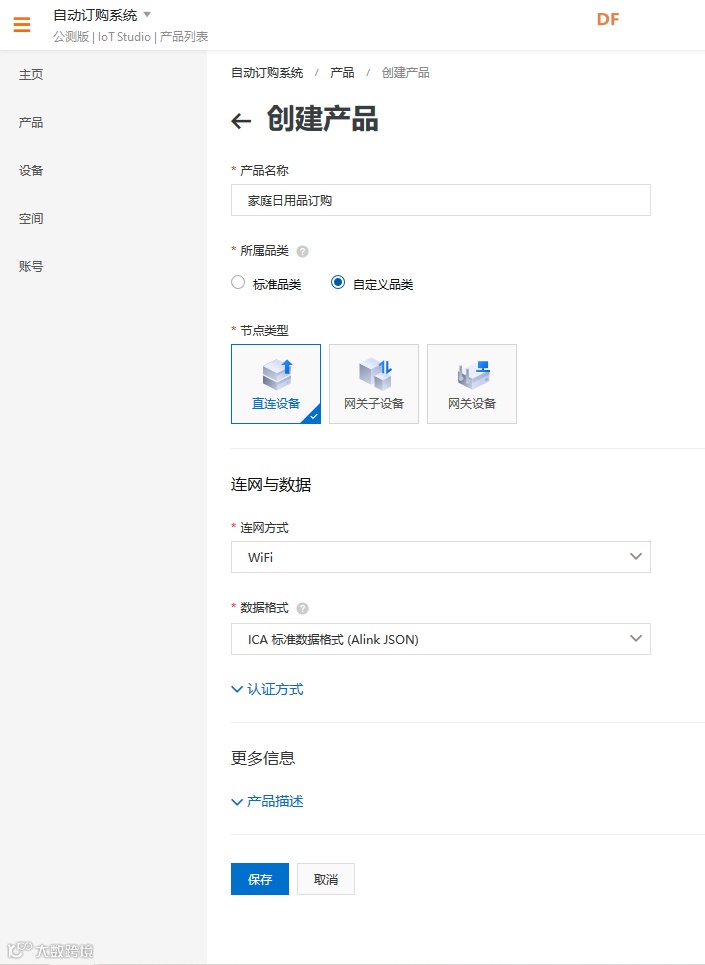Click help icon next to 数据格式
The image size is (705, 965).
pos(303,608)
